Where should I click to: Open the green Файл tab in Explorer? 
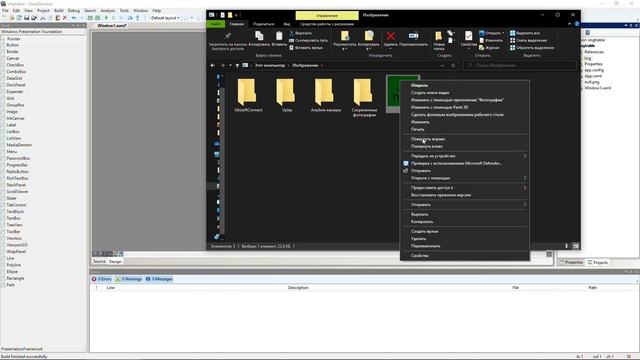click(216, 24)
